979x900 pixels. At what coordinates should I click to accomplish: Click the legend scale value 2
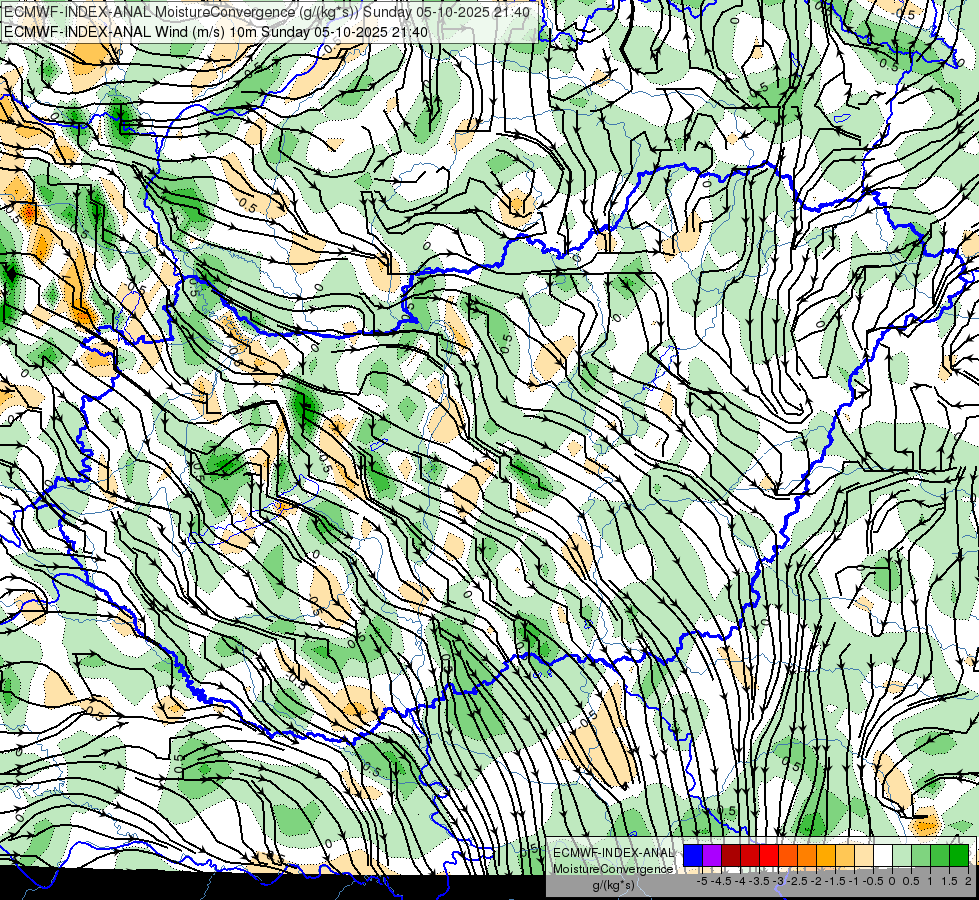click(968, 881)
